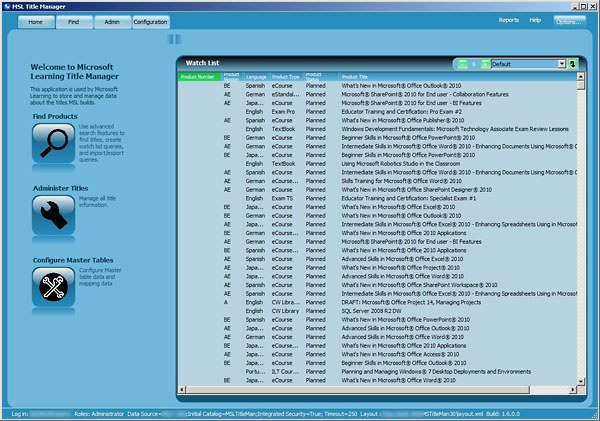Select 'What's New in Microsoft Office Project 2010'
Viewport: 600px width, 421px height.
pyautogui.click(x=378, y=268)
